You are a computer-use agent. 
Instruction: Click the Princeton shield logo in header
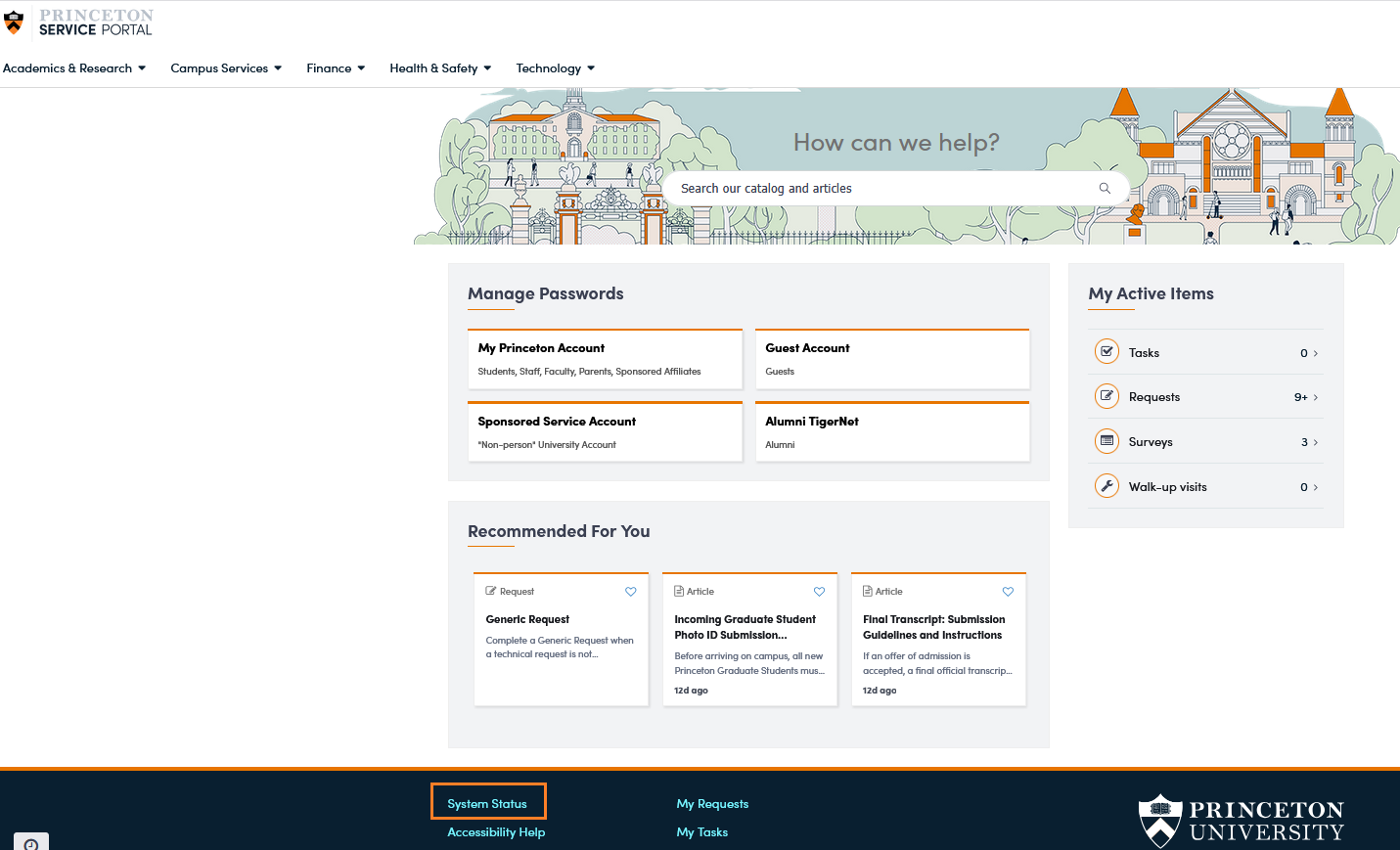tap(14, 22)
